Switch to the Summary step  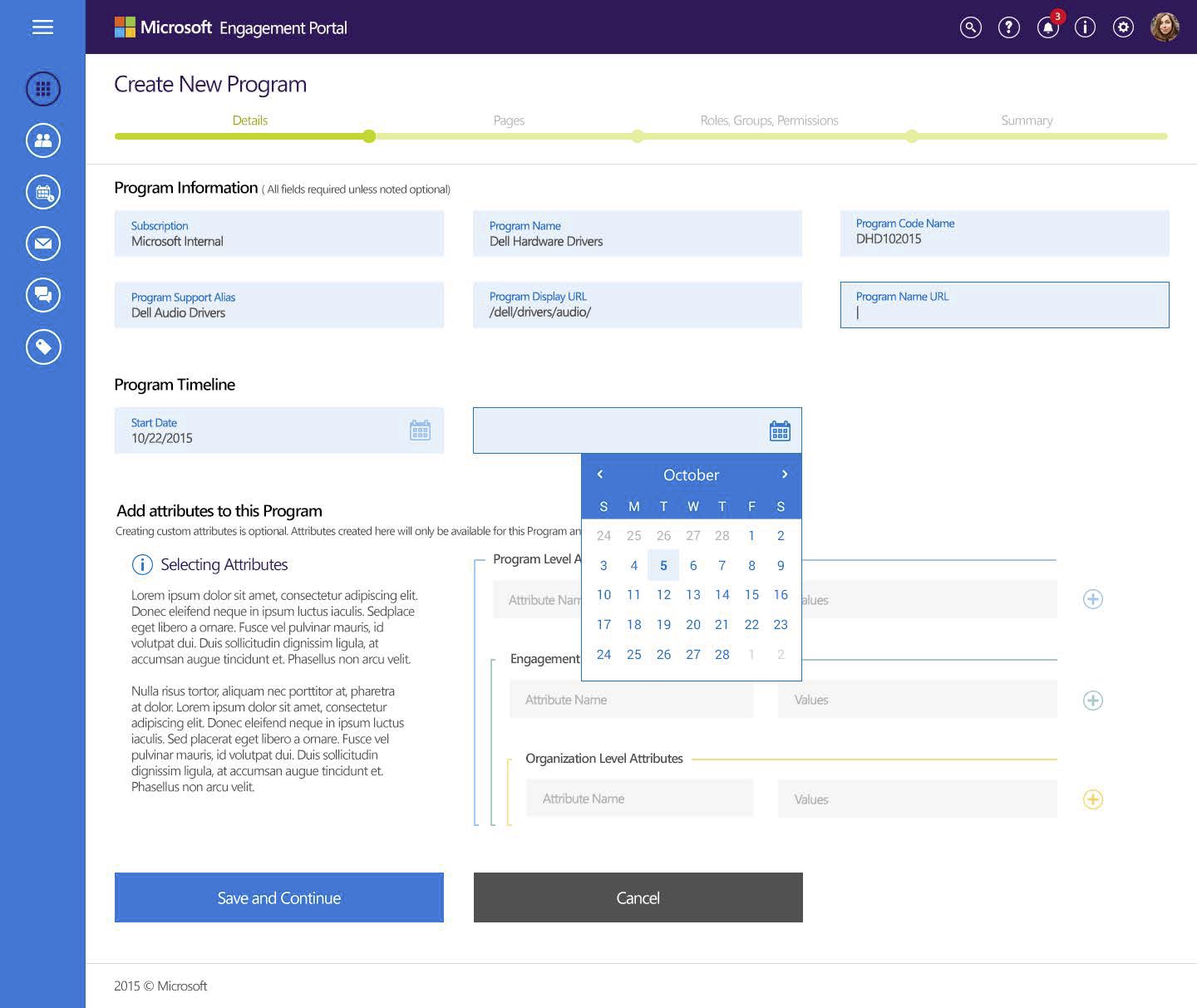point(1027,120)
